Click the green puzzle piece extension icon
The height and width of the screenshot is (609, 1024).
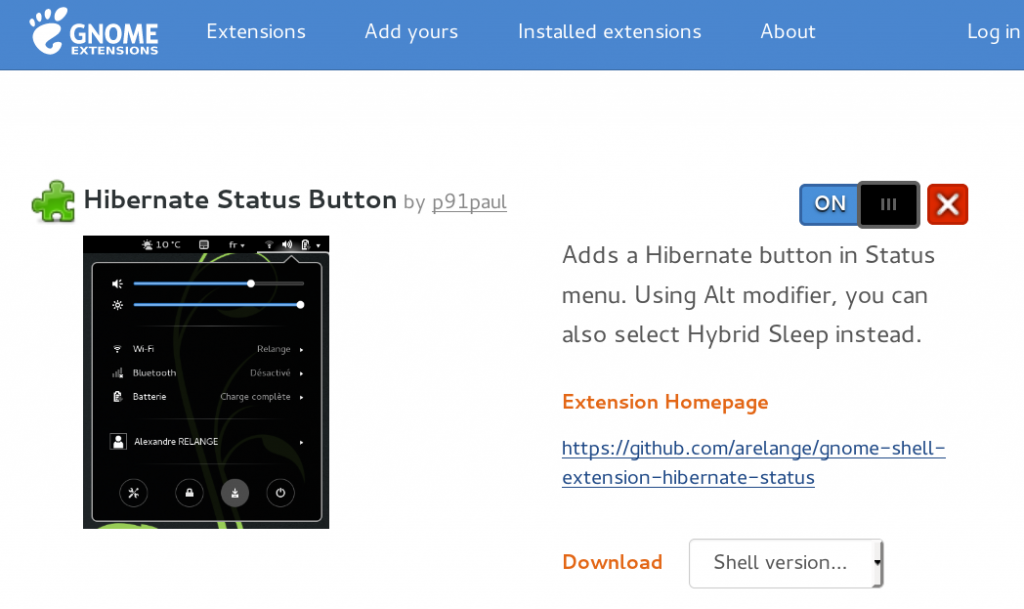click(x=53, y=202)
